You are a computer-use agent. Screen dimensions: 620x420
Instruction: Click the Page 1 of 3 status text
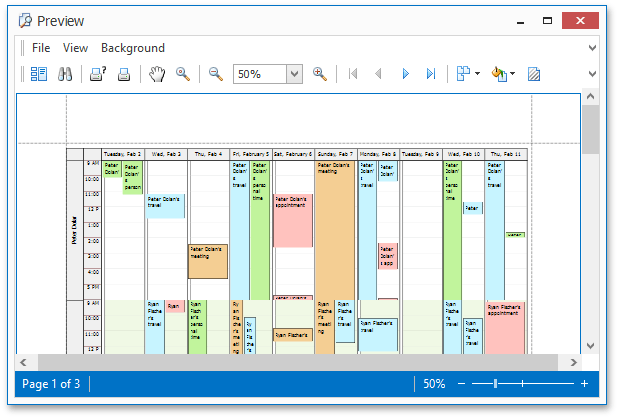tap(51, 384)
